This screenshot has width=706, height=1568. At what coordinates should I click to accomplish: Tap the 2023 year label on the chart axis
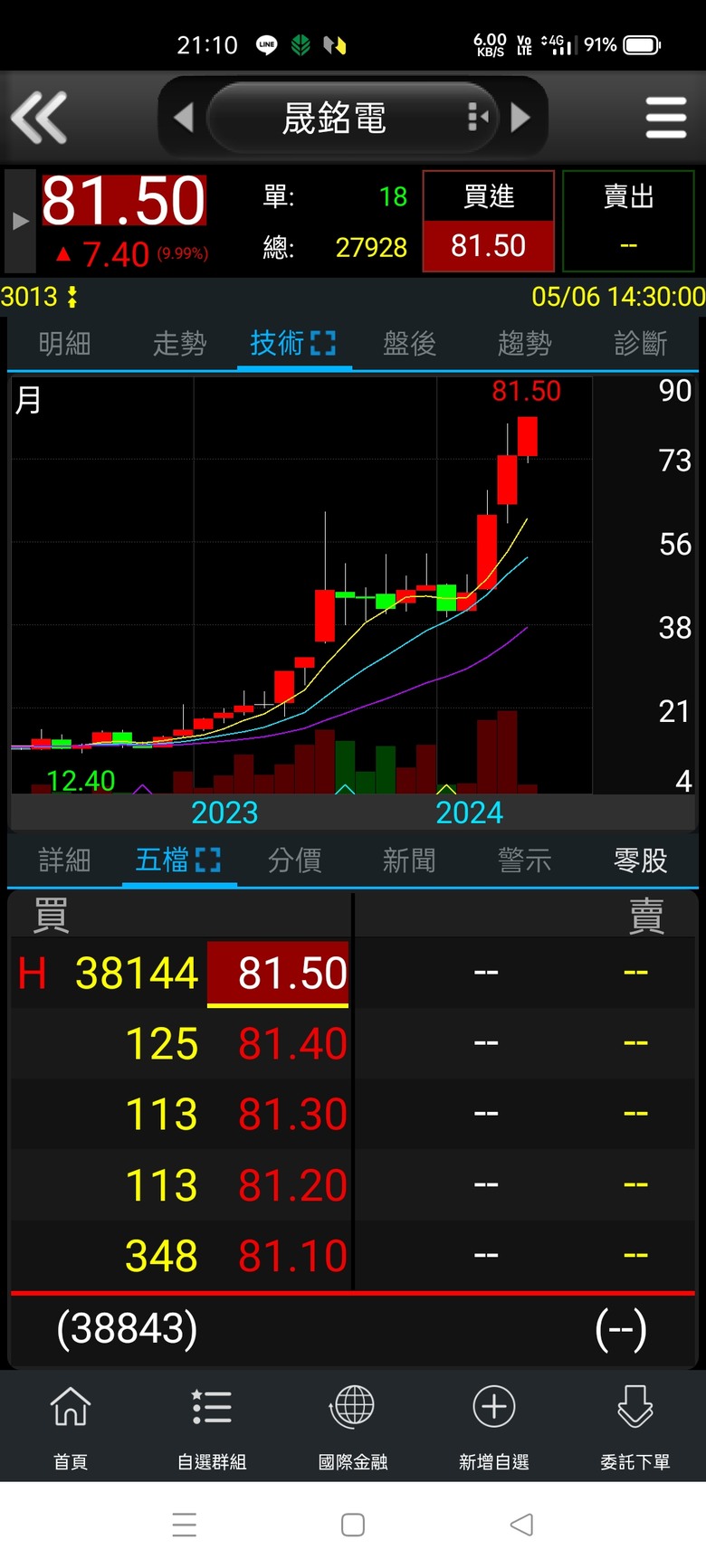[x=224, y=813]
